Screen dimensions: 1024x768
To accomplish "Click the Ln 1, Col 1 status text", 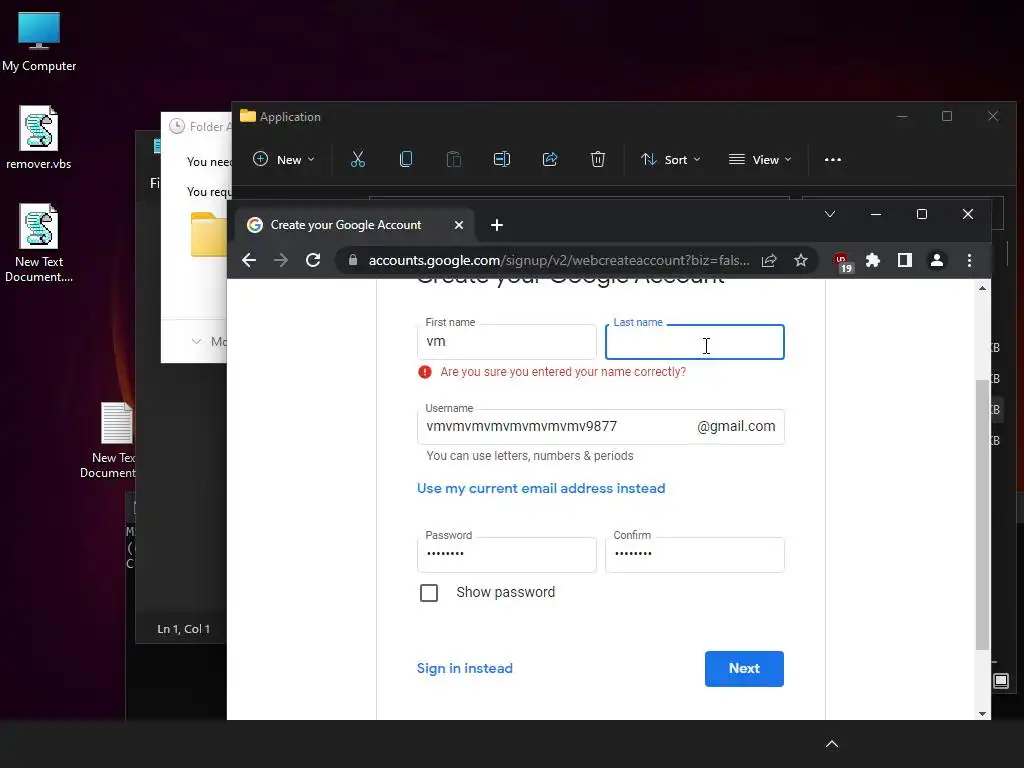I will coord(184,629).
